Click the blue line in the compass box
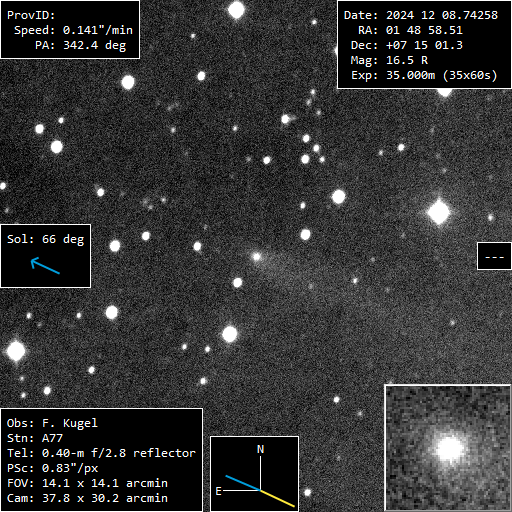This screenshot has width=512, height=512. click(243, 483)
